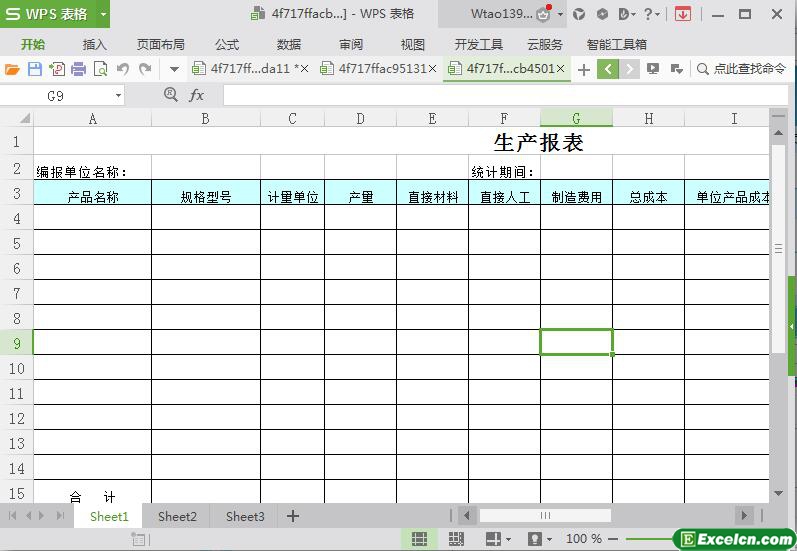This screenshot has width=797, height=551.
Task: Undo the last action
Action: pyautogui.click(x=123, y=69)
